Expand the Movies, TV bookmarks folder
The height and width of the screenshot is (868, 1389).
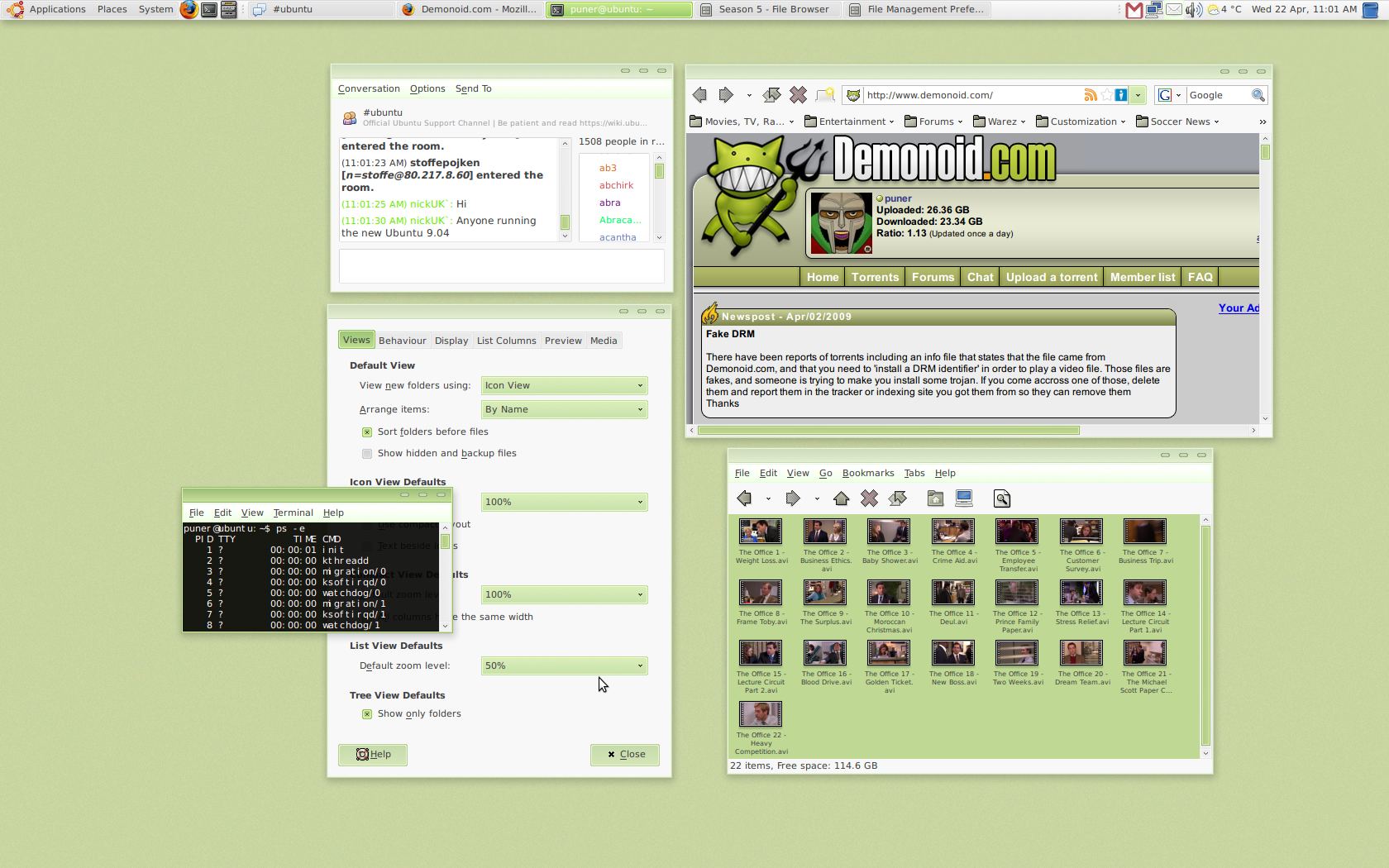pos(742,122)
